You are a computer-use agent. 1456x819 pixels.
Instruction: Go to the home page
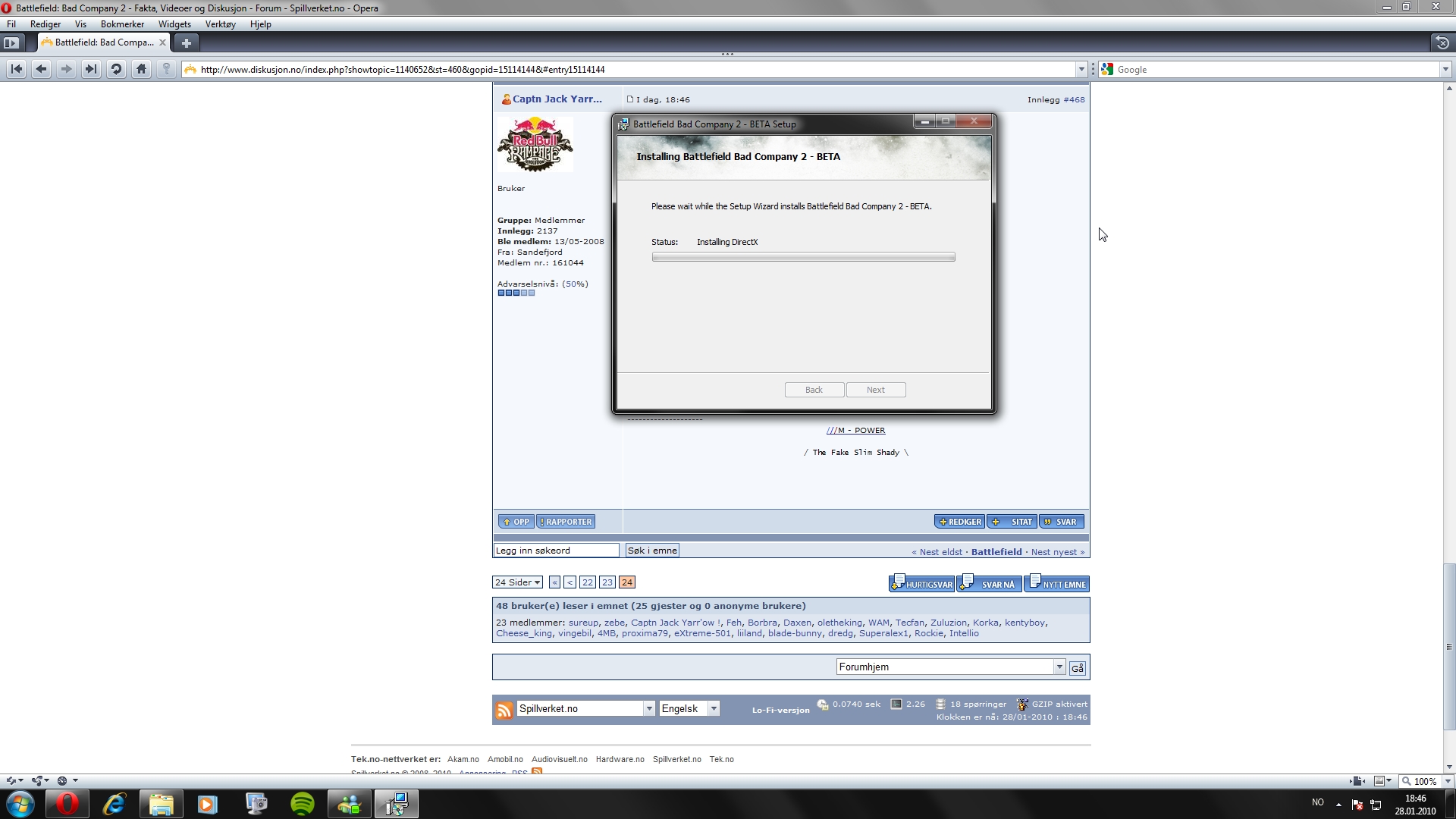pyautogui.click(x=141, y=69)
